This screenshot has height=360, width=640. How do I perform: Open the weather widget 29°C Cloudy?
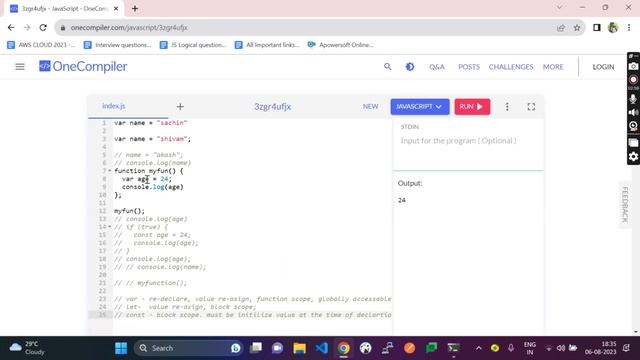[27, 348]
